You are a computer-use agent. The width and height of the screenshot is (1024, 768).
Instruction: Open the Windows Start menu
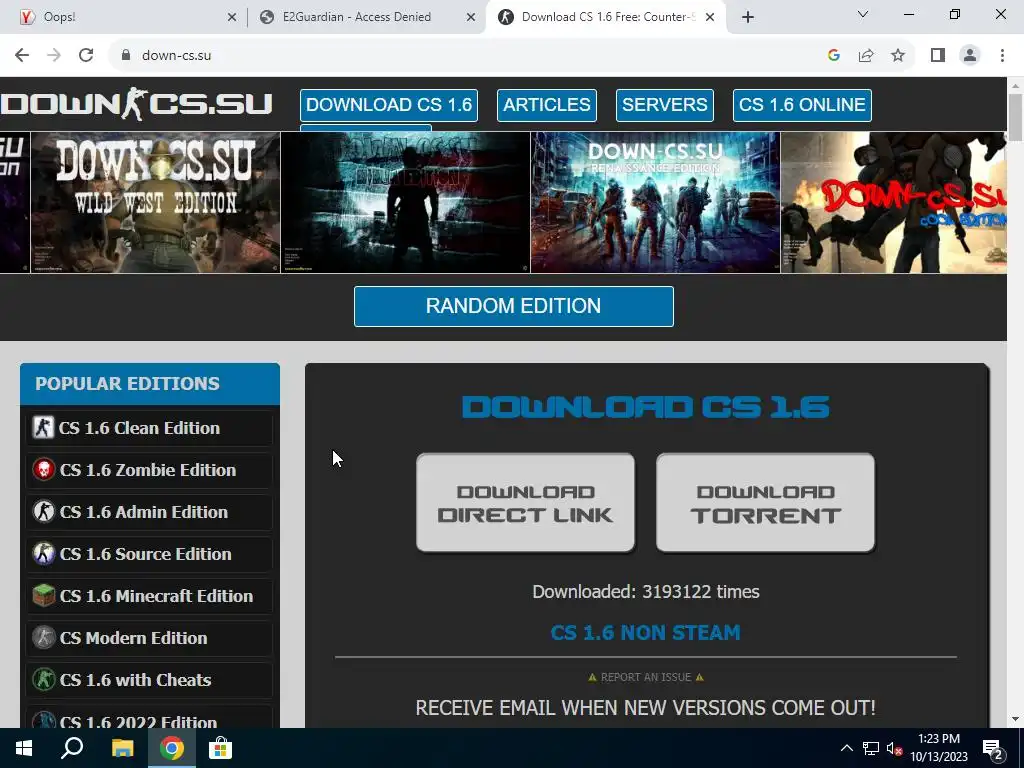[x=24, y=748]
